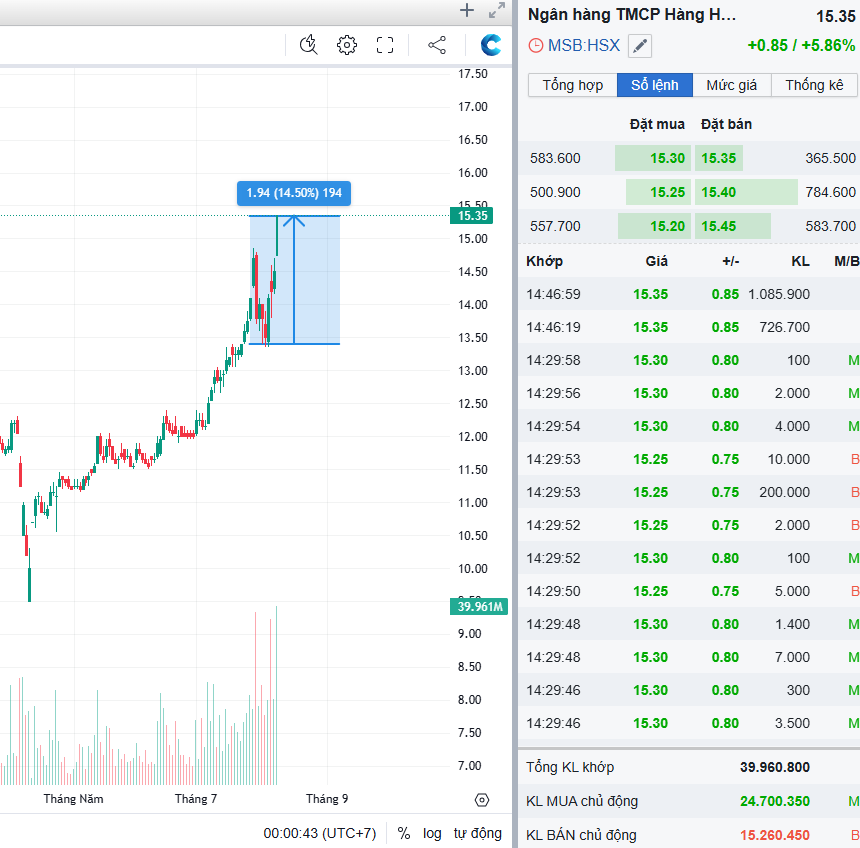Screen dimensions: 860x848
Task: Add a new panel with plus icon
Action: tap(467, 11)
